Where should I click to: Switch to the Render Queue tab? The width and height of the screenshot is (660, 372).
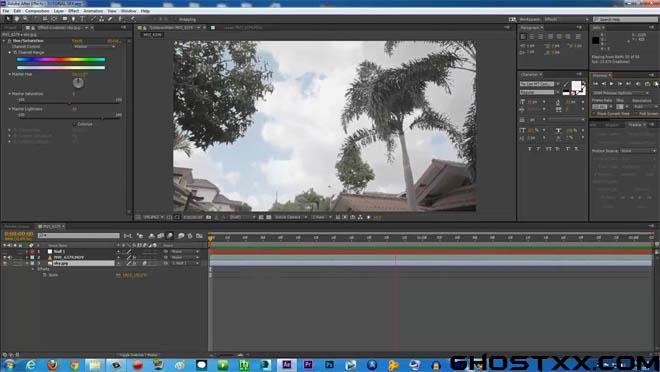[17, 227]
